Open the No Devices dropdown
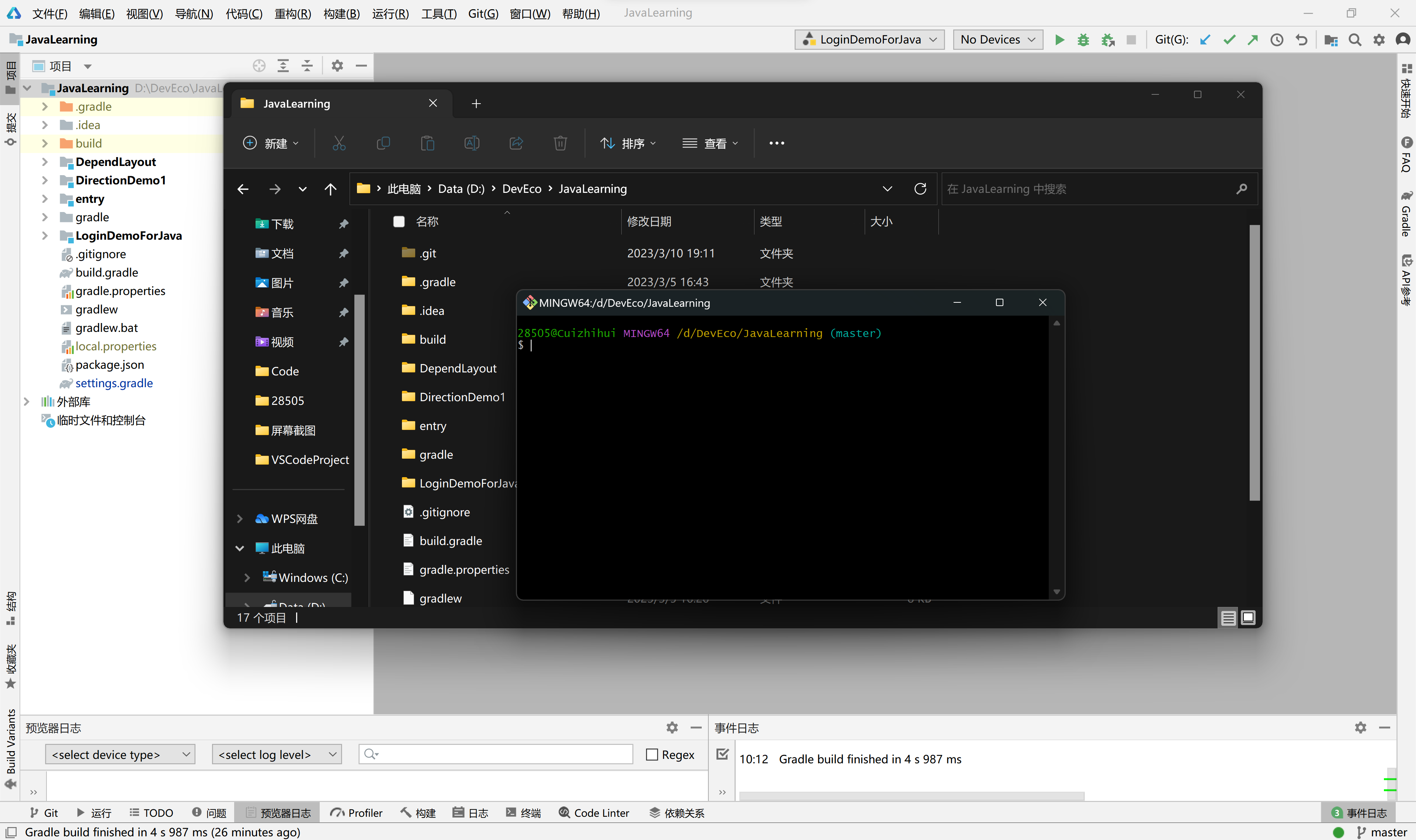The width and height of the screenshot is (1416, 840). coord(998,39)
